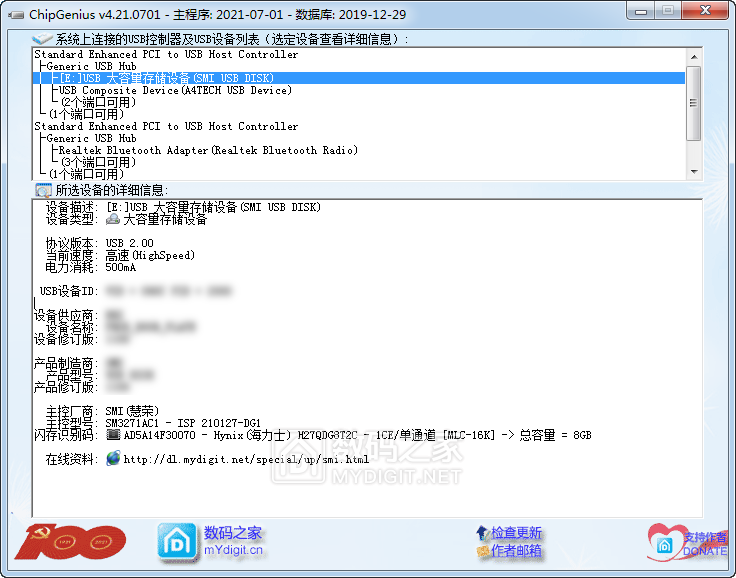736x578 pixels.
Task: Minimize the ChipGenius window
Action: [641, 11]
